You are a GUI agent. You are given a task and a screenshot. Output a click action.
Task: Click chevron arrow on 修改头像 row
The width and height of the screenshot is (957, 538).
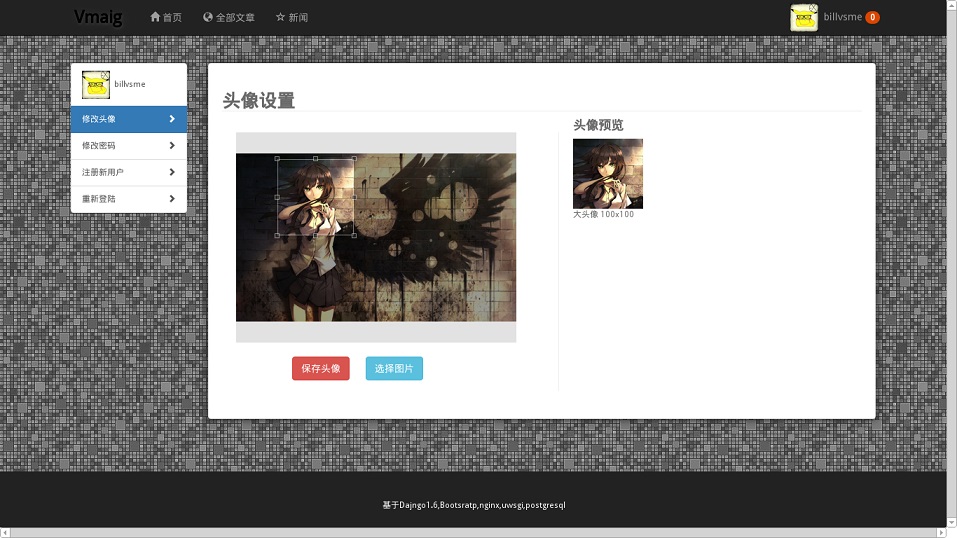[172, 119]
